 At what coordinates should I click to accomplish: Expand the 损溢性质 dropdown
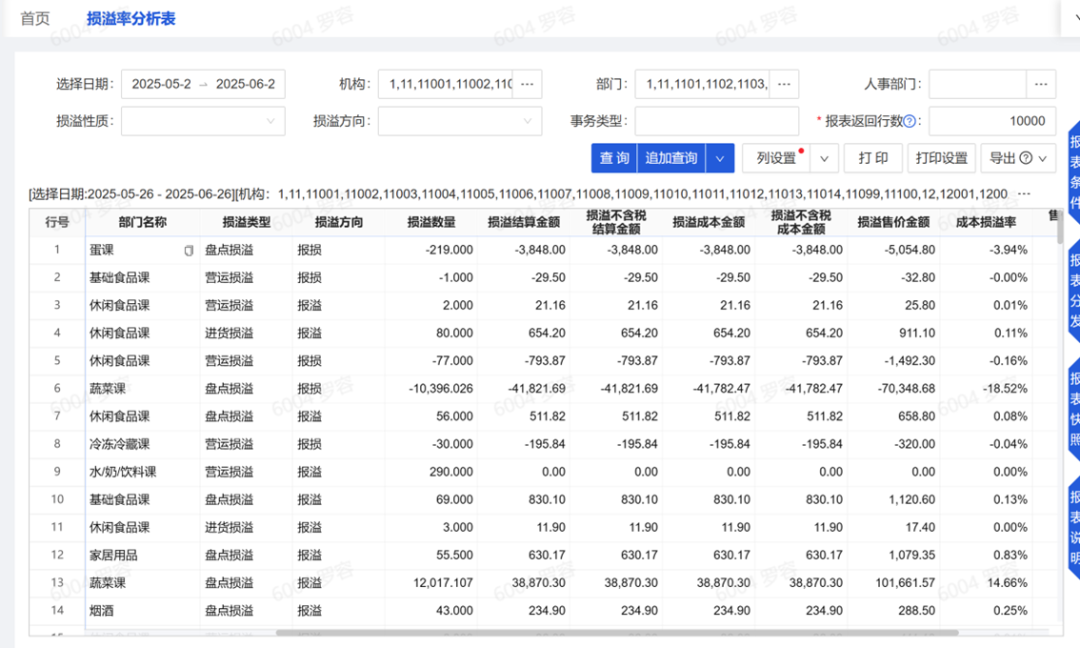point(203,121)
